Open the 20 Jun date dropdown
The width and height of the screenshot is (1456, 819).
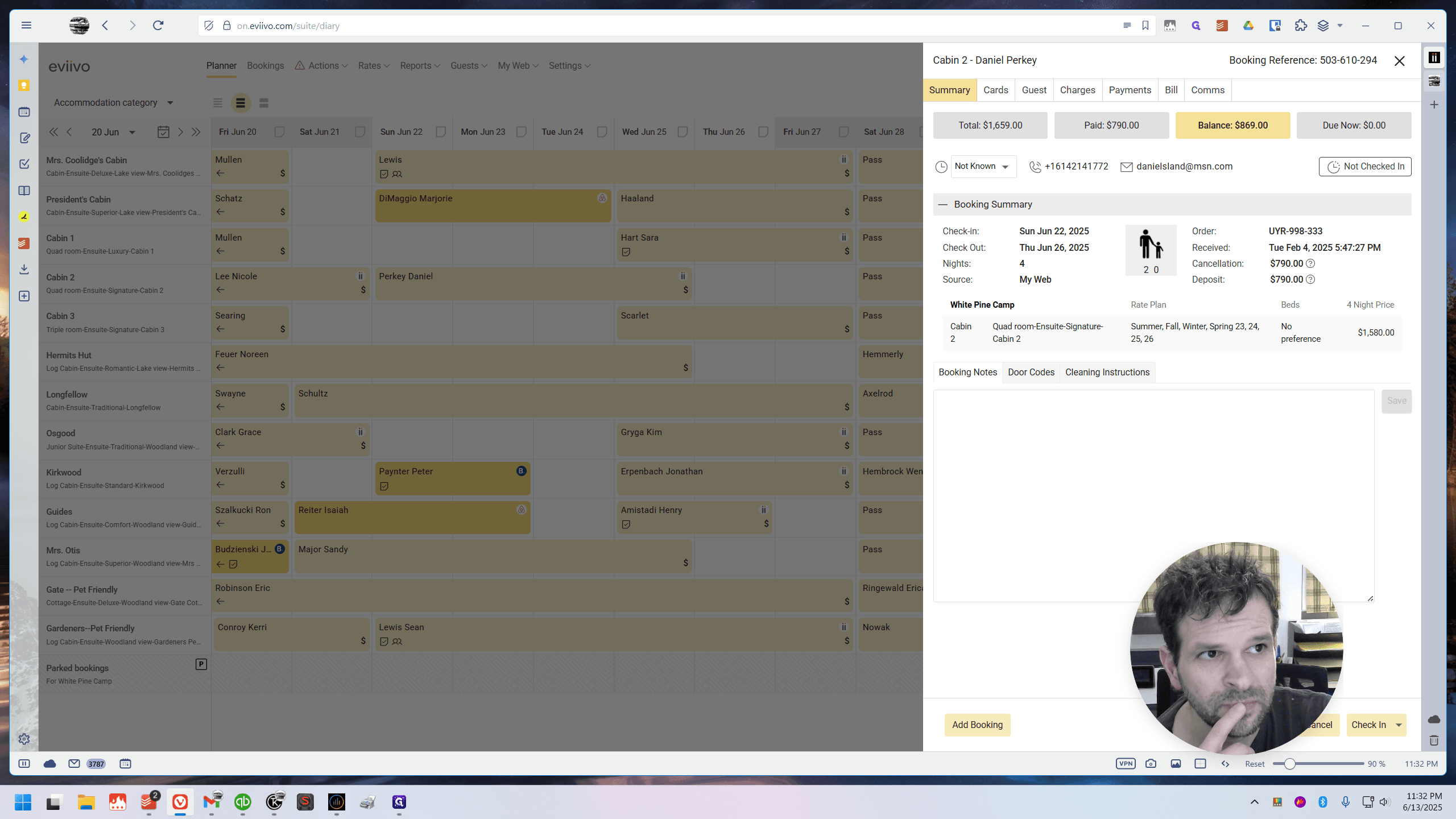[113, 132]
